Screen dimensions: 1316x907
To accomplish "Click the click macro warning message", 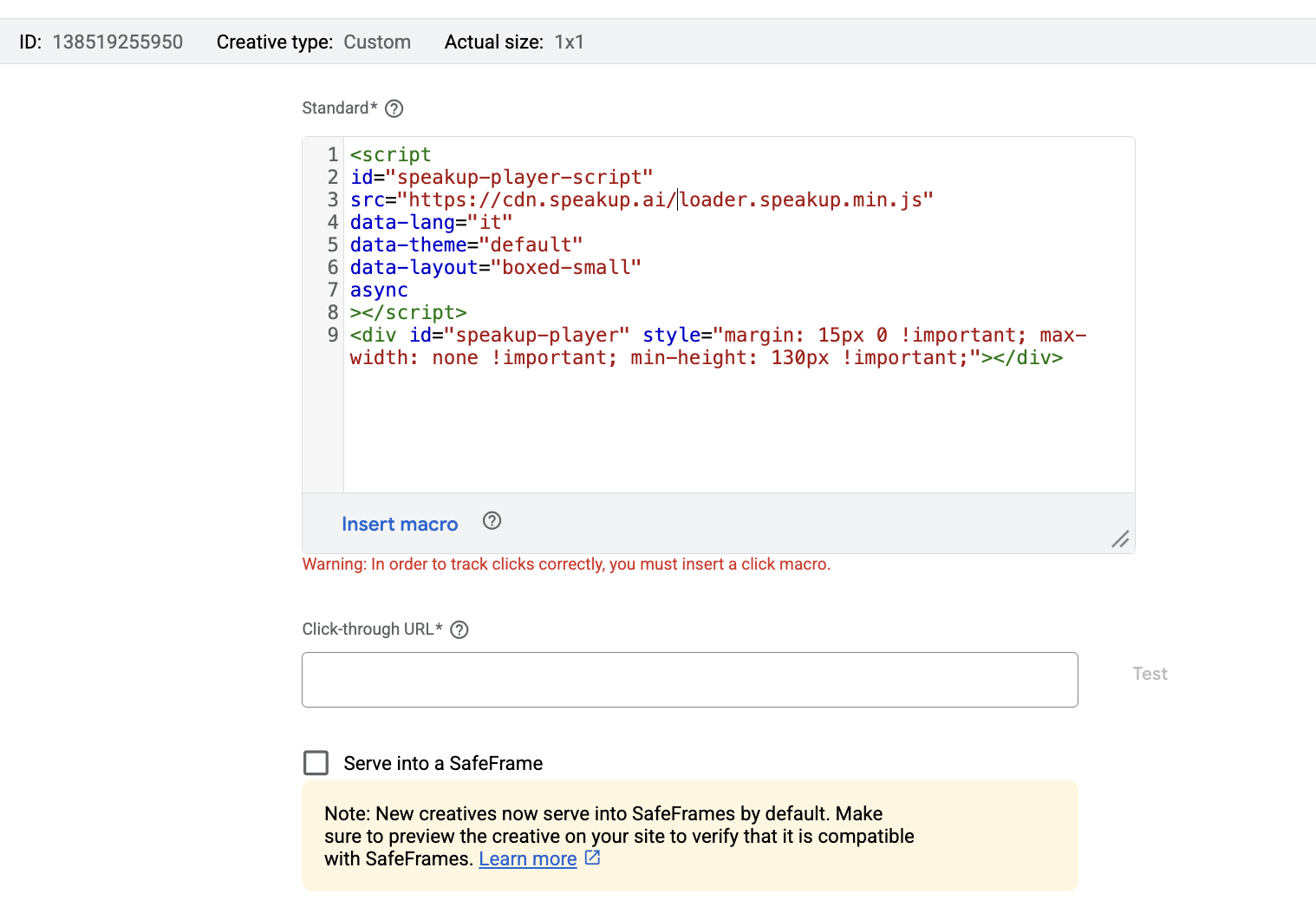I will (566, 564).
